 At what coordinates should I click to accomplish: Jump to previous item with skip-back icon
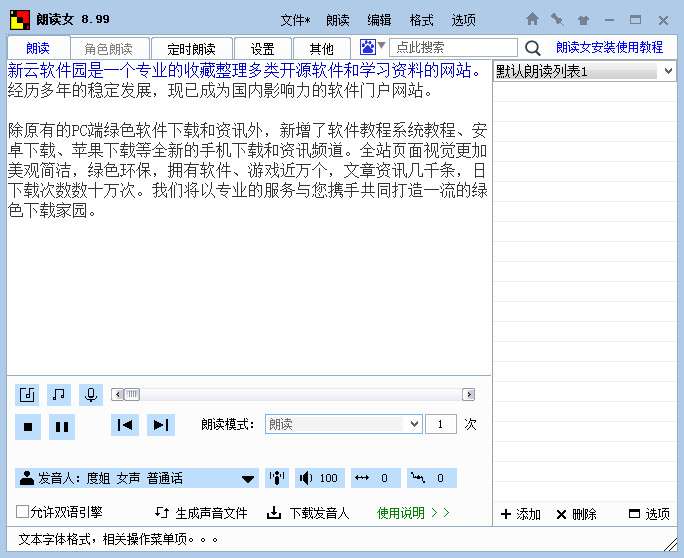pos(125,425)
